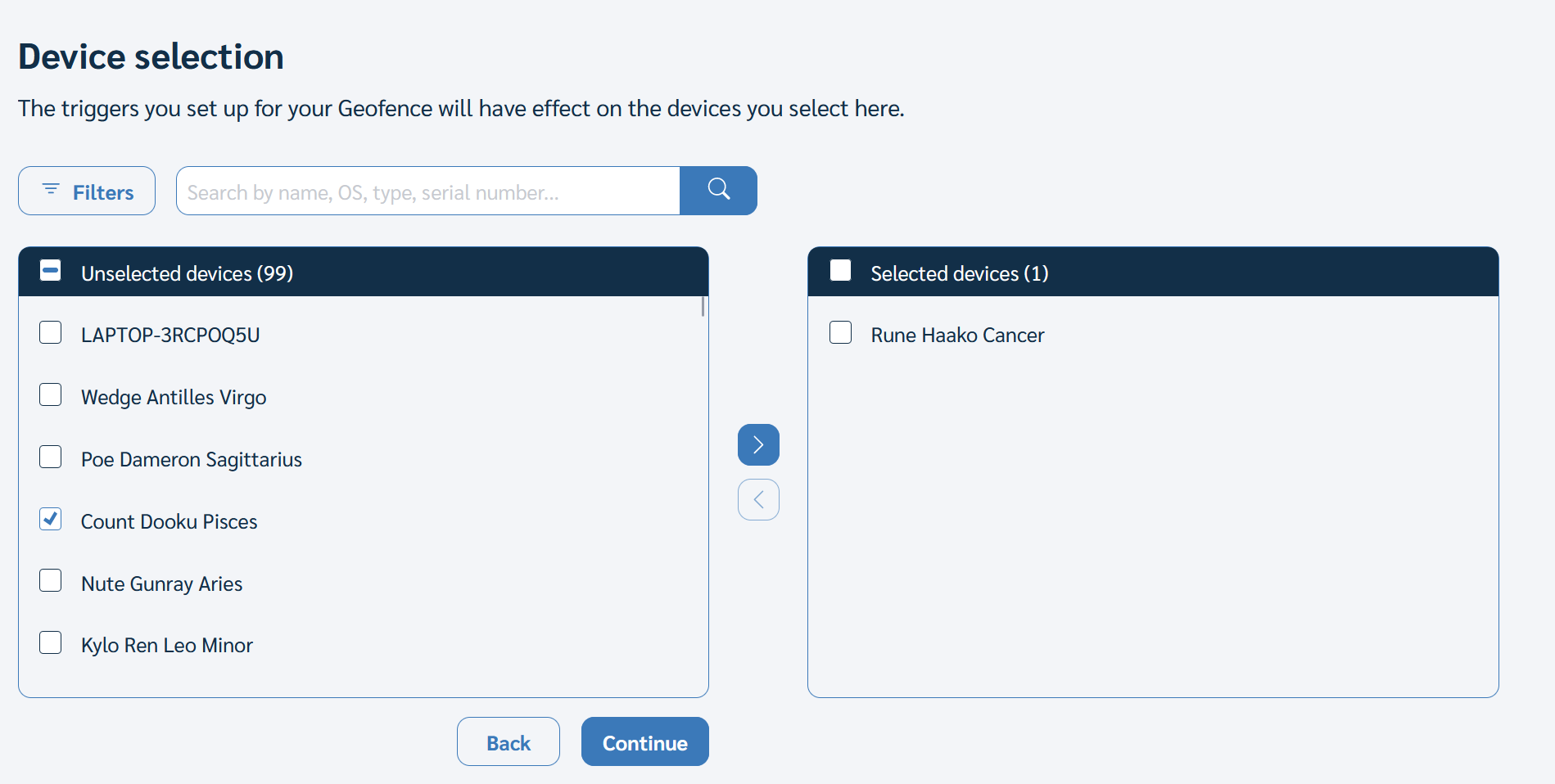Viewport: 1555px width, 784px height.
Task: Uncheck the Count Dooku Pisces checkbox
Action: click(x=51, y=519)
